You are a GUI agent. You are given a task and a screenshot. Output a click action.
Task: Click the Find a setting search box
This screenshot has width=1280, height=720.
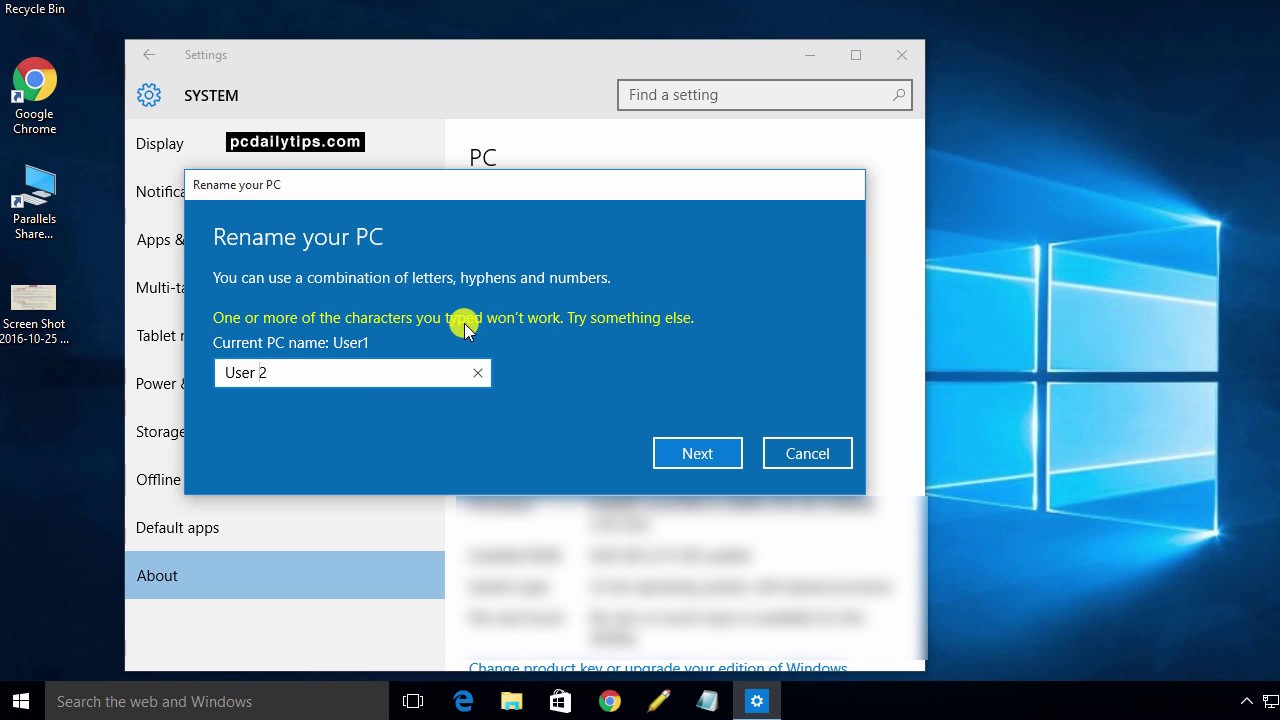pos(764,95)
